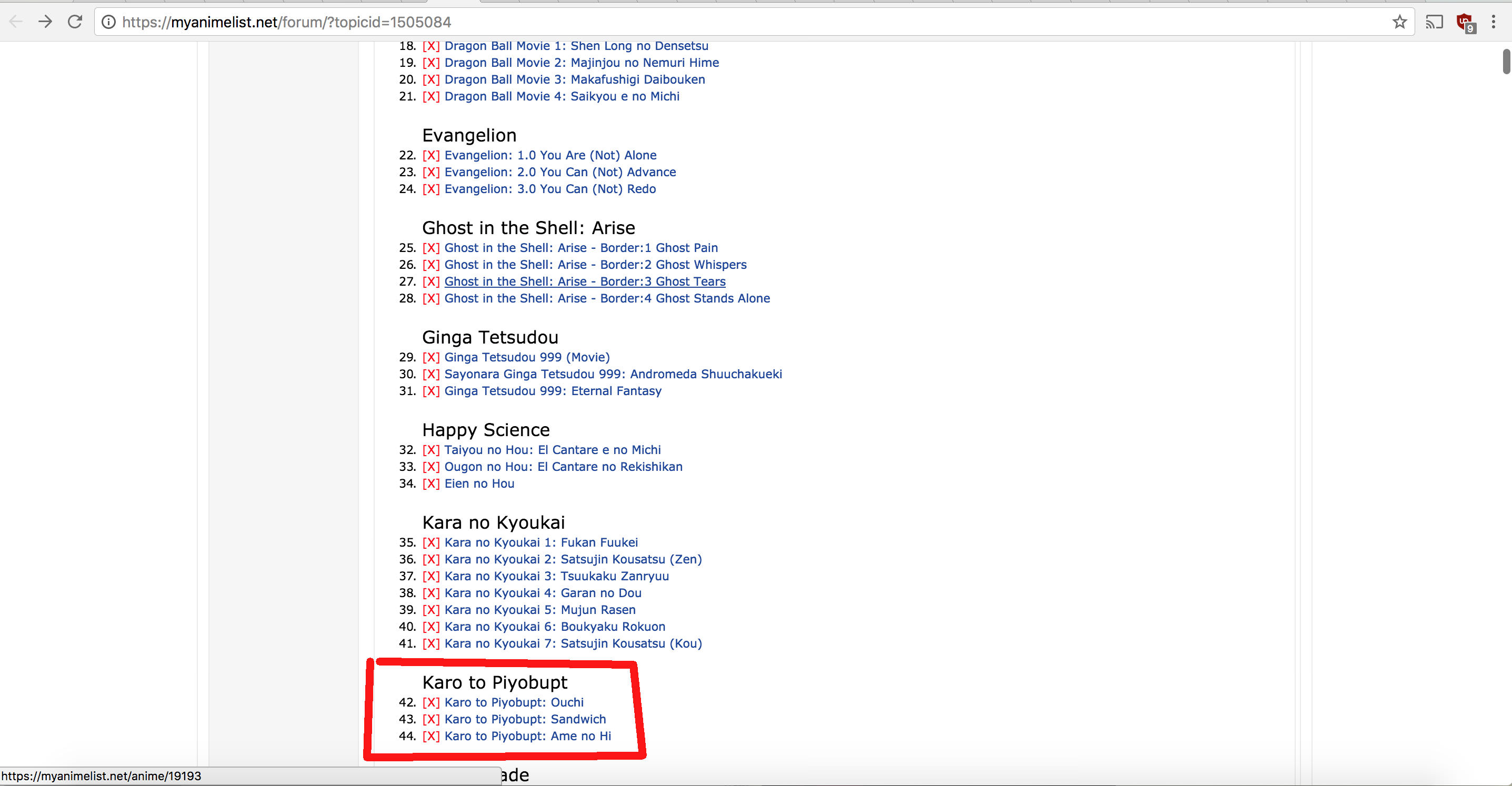Image resolution: width=1512 pixels, height=786 pixels.
Task: Open the red shield extension icon
Action: coord(1465,22)
